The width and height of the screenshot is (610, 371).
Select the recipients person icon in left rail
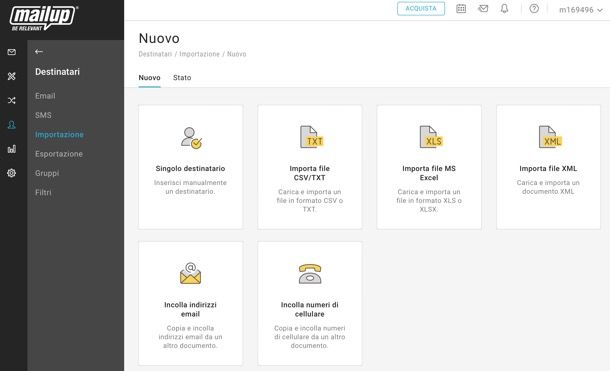(12, 125)
